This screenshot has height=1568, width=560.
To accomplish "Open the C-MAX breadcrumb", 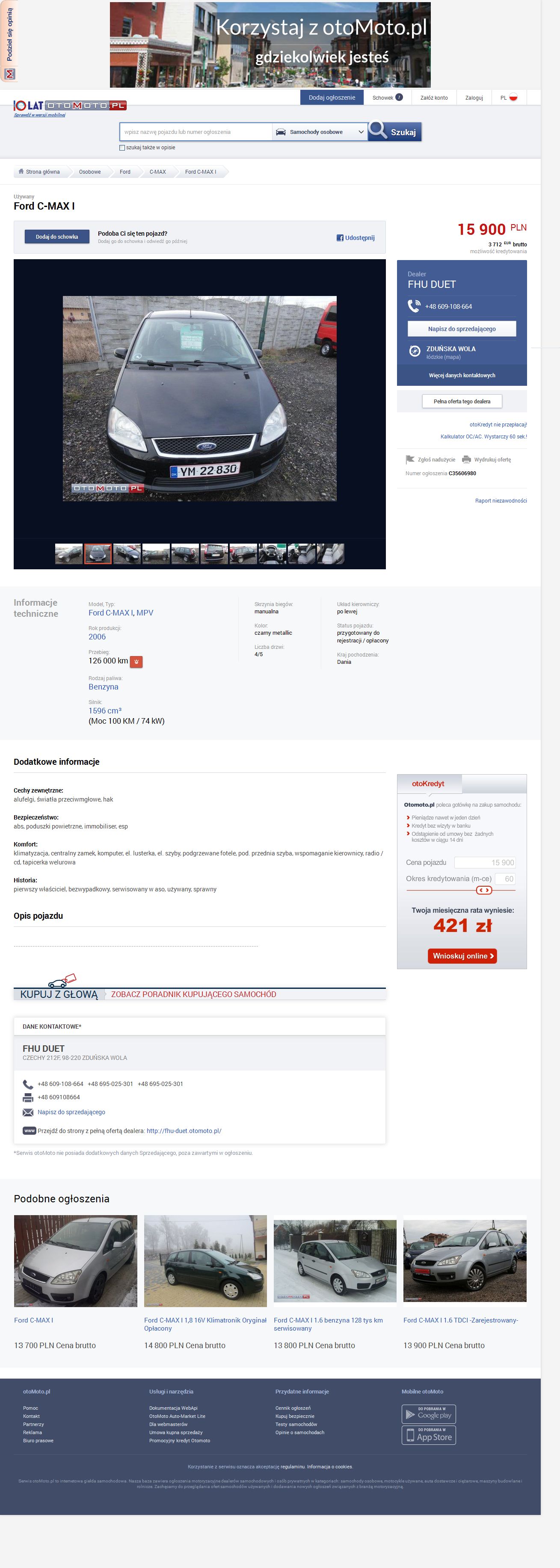I will [158, 172].
